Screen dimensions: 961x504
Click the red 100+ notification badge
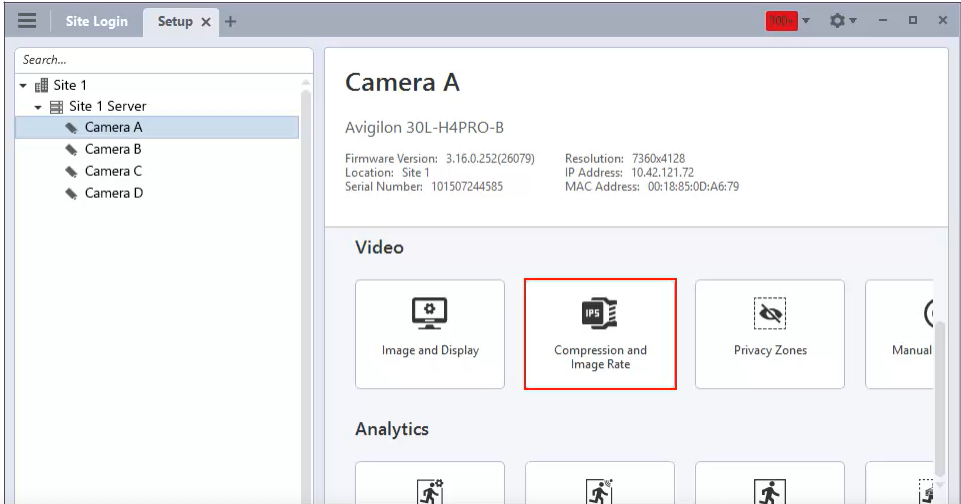(781, 21)
